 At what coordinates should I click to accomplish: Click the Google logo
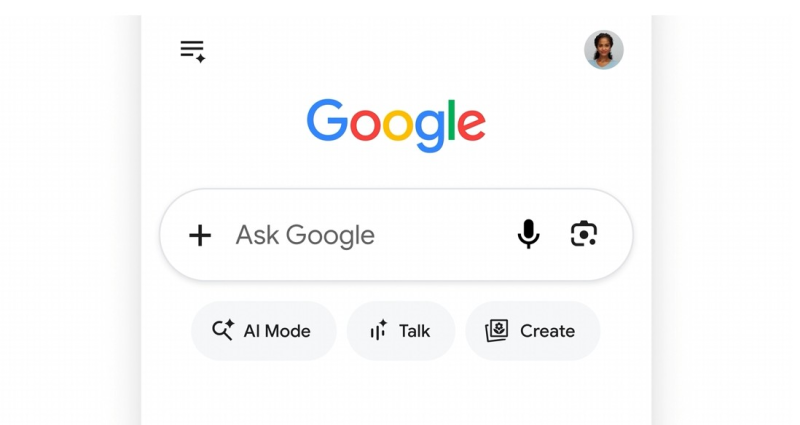click(396, 126)
